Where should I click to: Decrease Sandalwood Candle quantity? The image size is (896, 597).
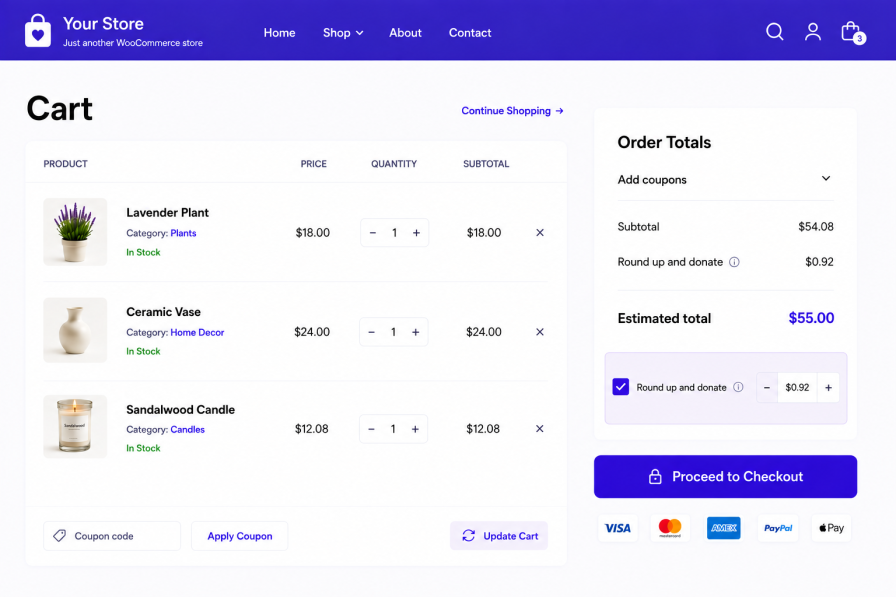371,428
